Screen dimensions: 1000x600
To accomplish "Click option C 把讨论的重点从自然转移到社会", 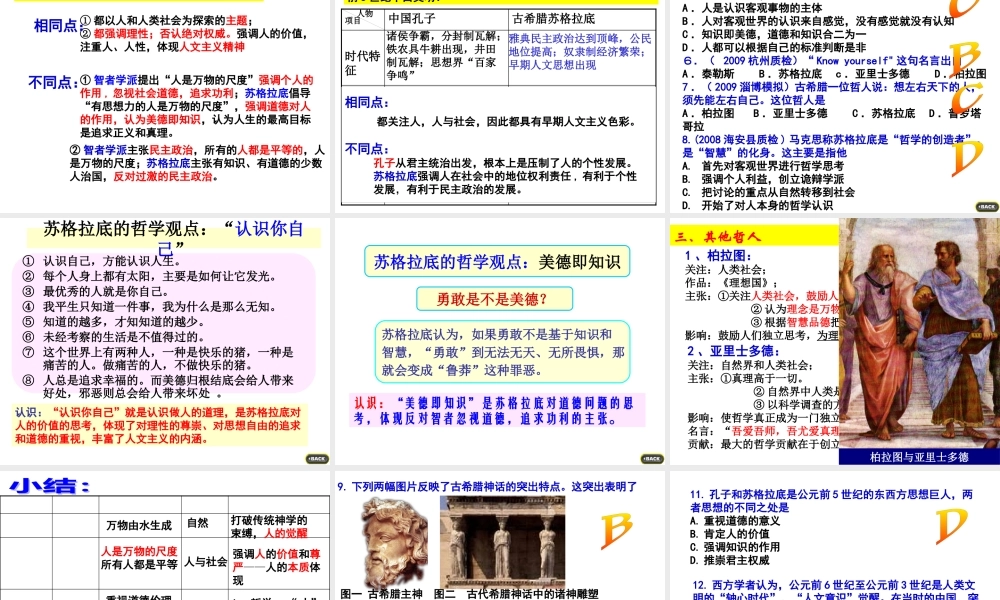I will (x=768, y=192).
